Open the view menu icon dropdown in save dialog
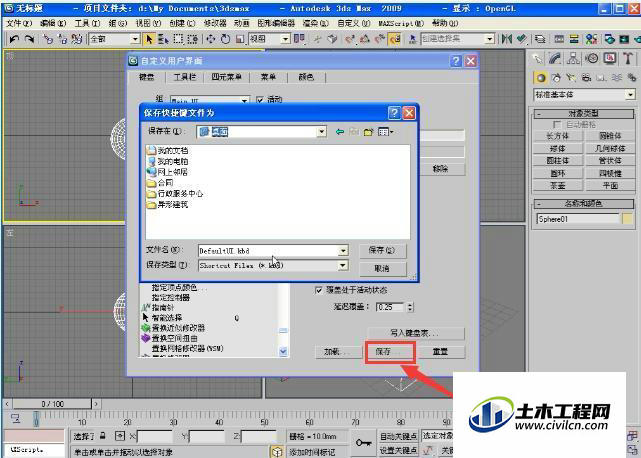Screen dimensions: 641x458 [x=386, y=132]
